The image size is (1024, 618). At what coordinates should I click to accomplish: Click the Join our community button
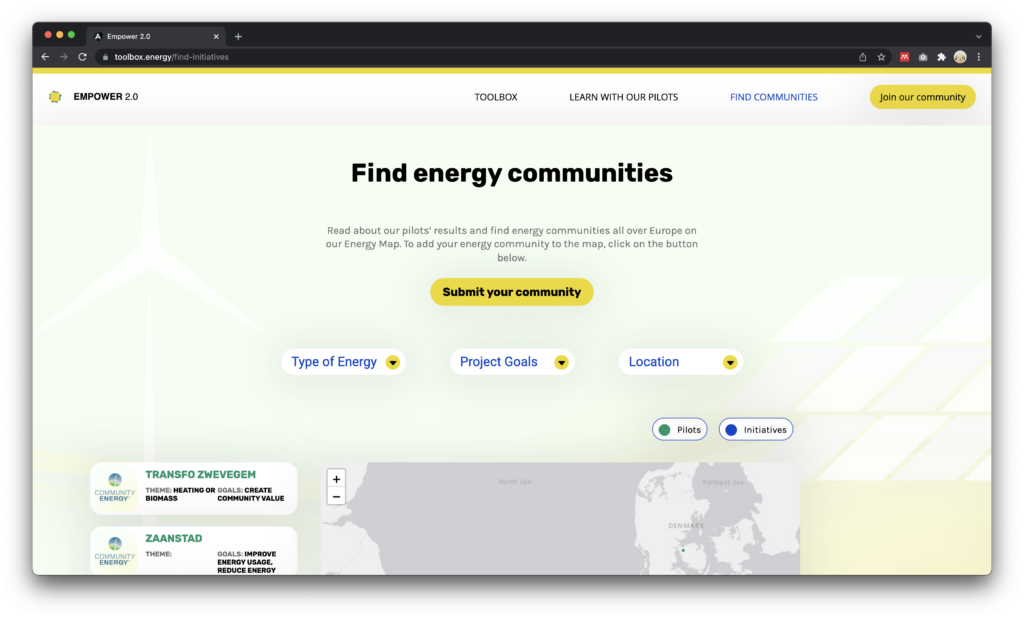point(921,97)
